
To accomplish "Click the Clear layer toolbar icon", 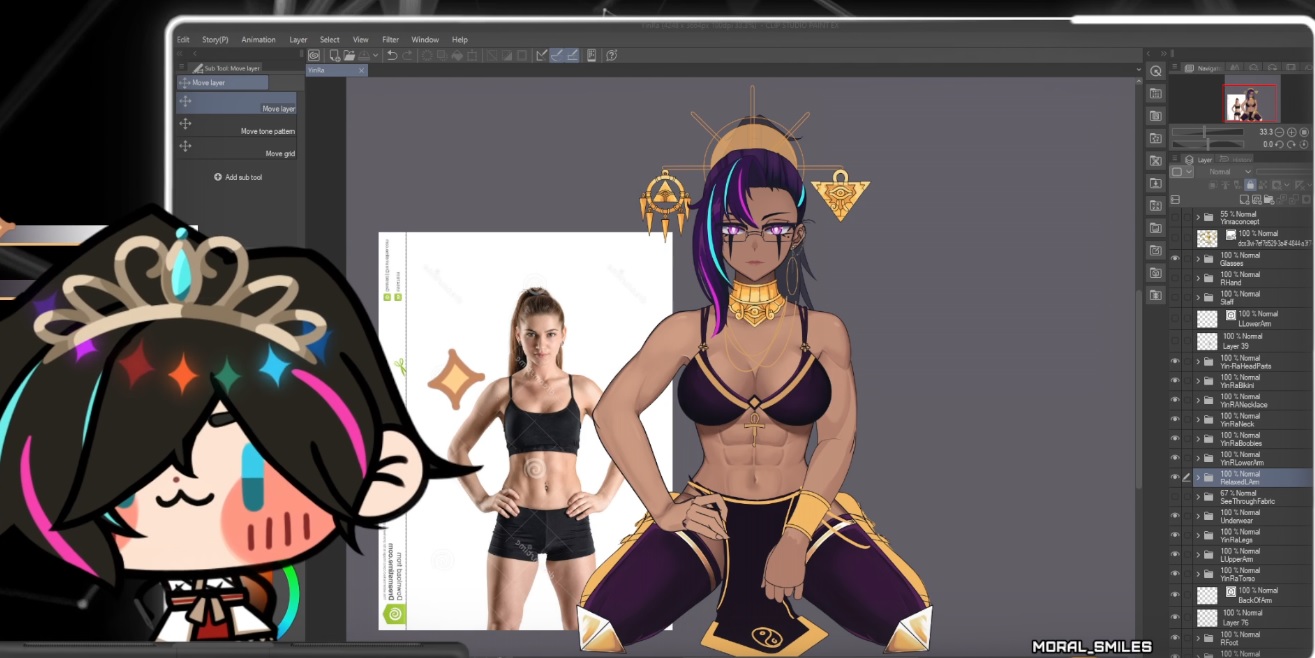I will pyautogui.click(x=427, y=55).
